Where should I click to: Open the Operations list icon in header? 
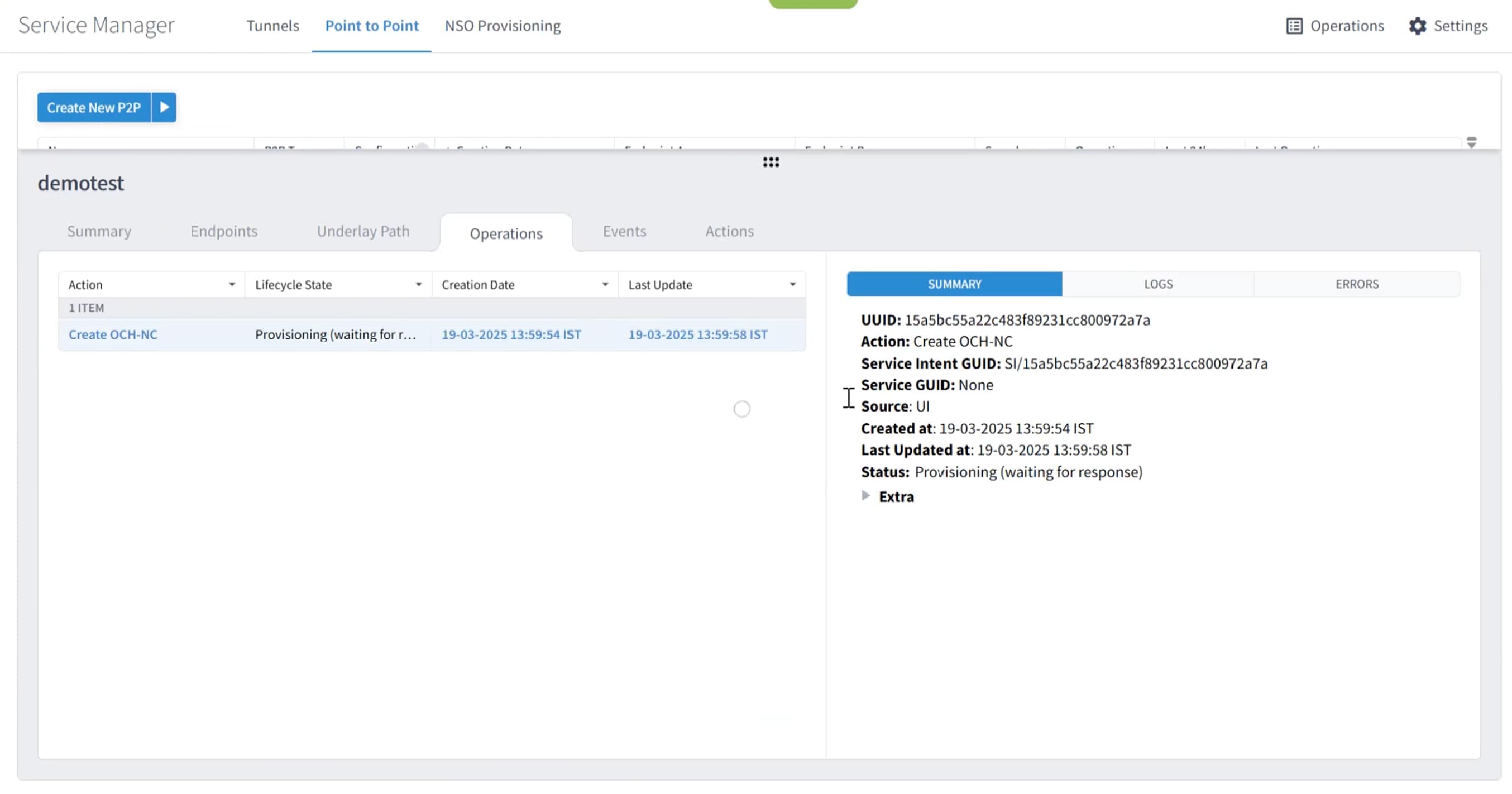coord(1294,26)
